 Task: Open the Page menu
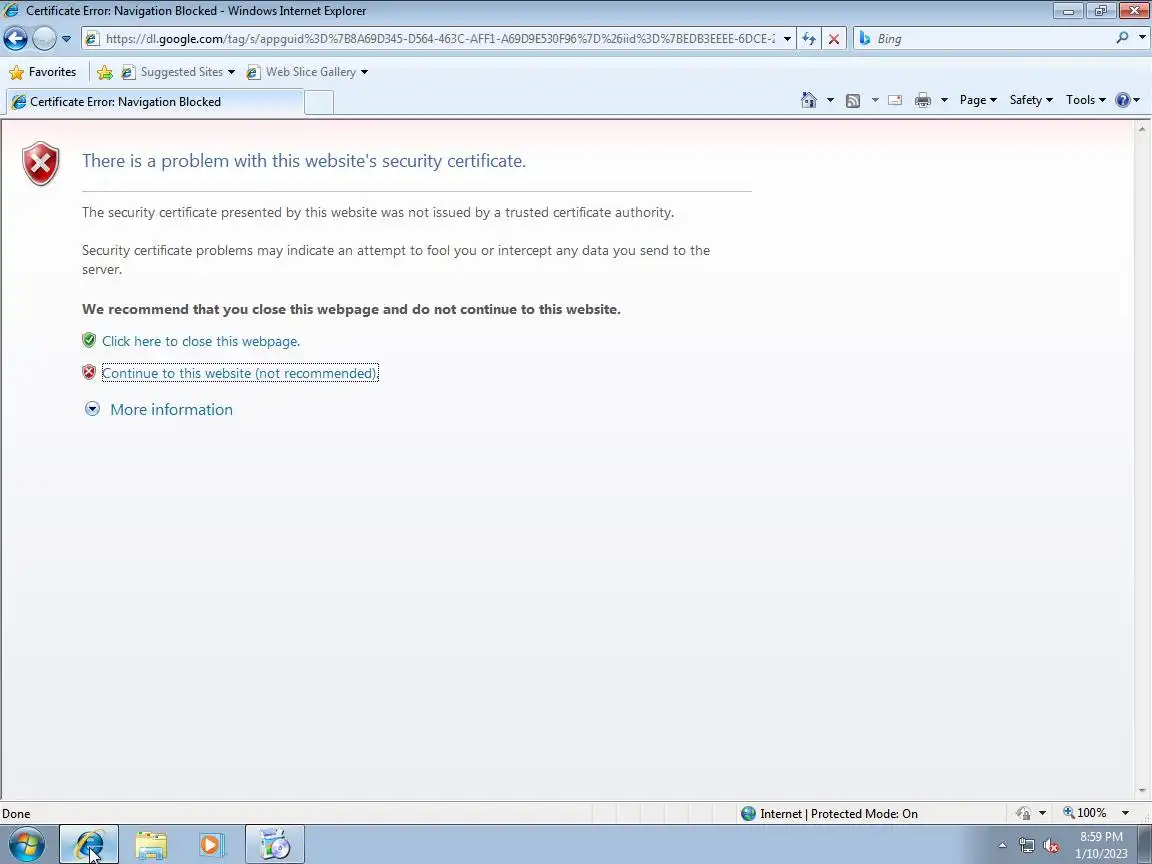click(978, 100)
